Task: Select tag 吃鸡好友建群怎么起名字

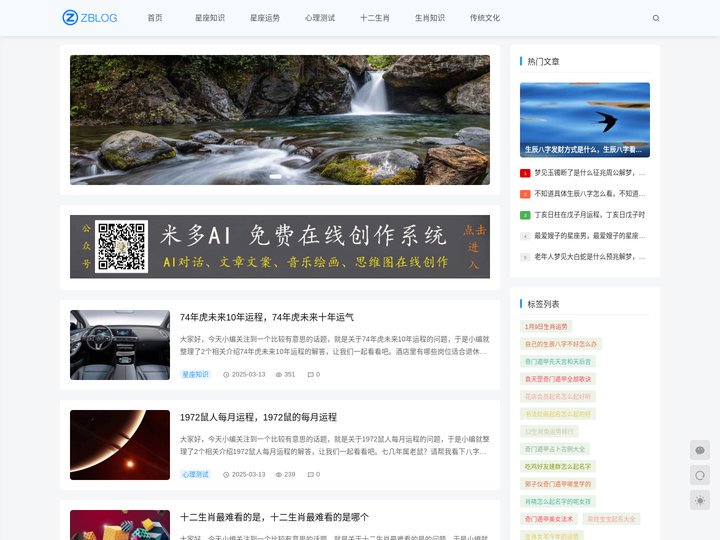Action: (x=558, y=467)
